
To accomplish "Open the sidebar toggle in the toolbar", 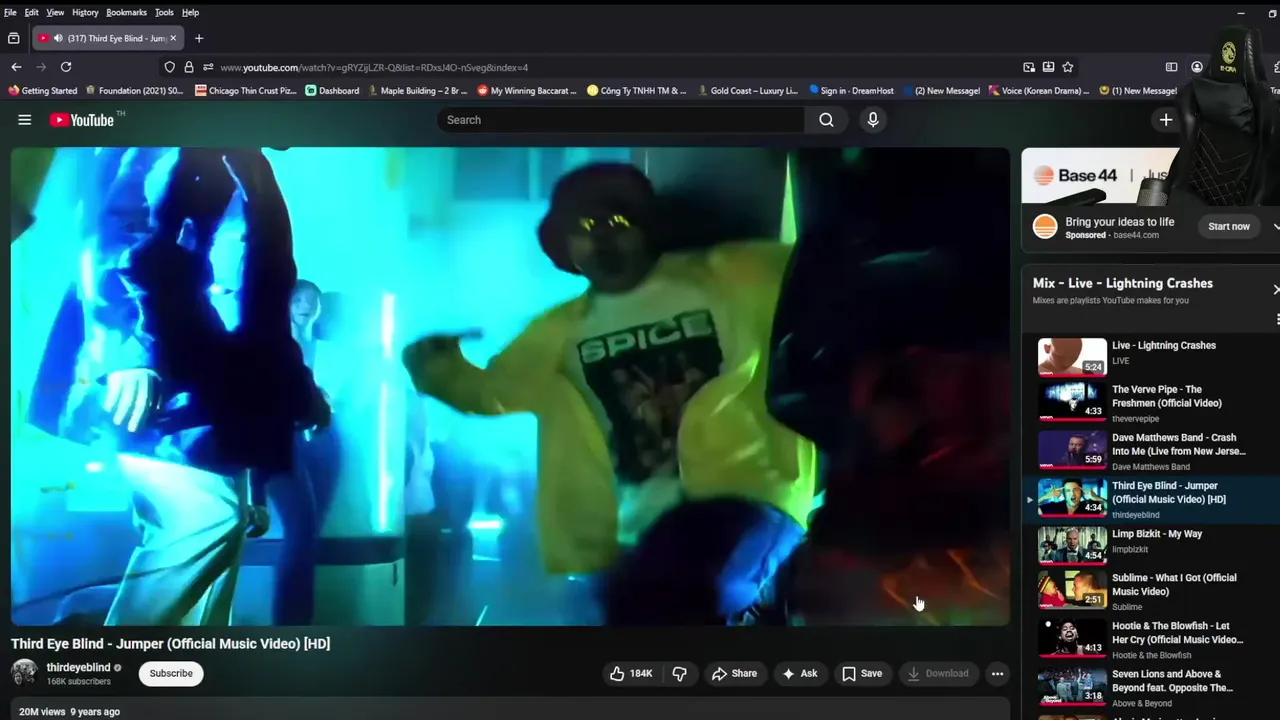I will (1171, 67).
